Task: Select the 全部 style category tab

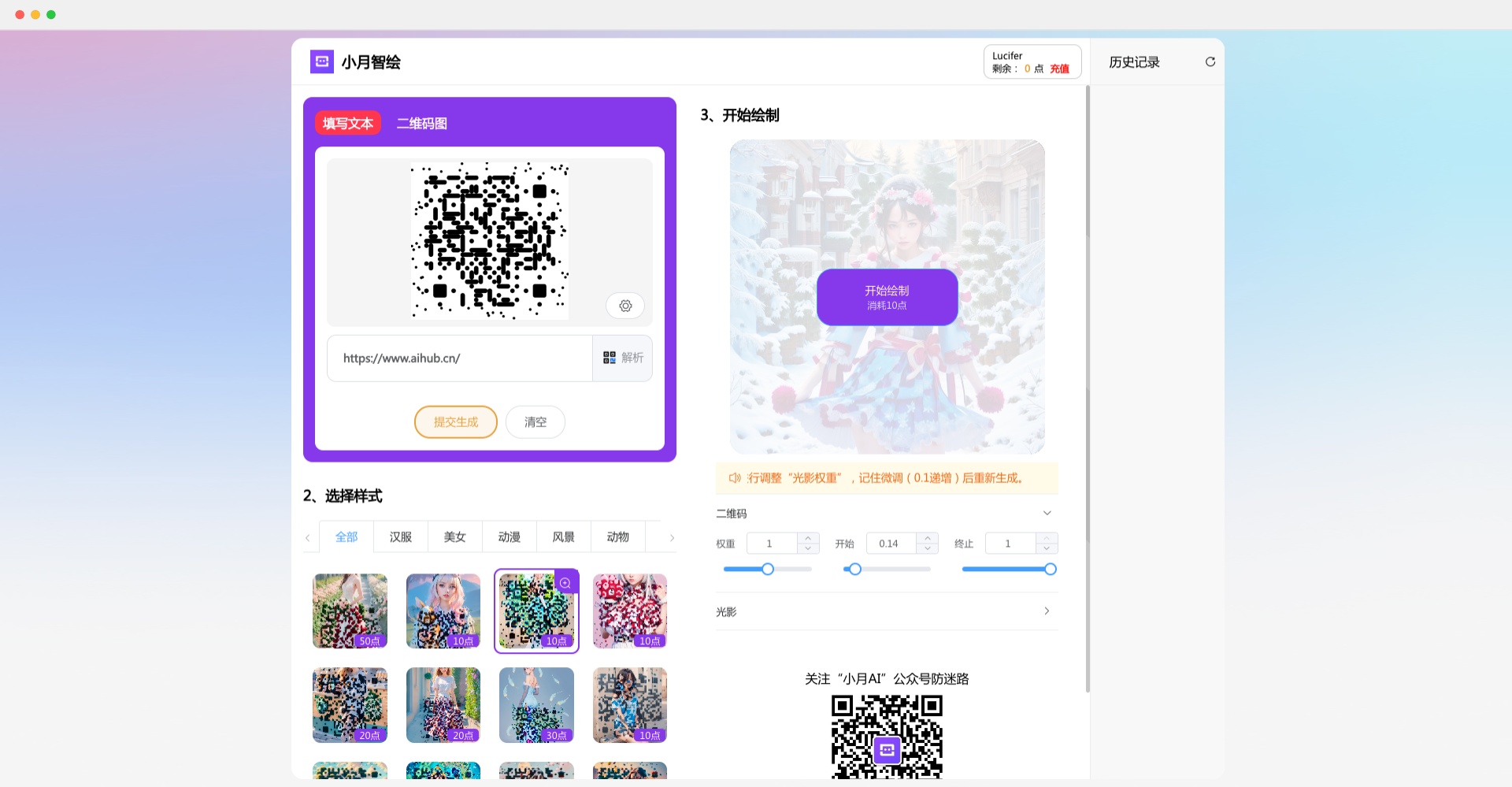Action: coord(346,536)
